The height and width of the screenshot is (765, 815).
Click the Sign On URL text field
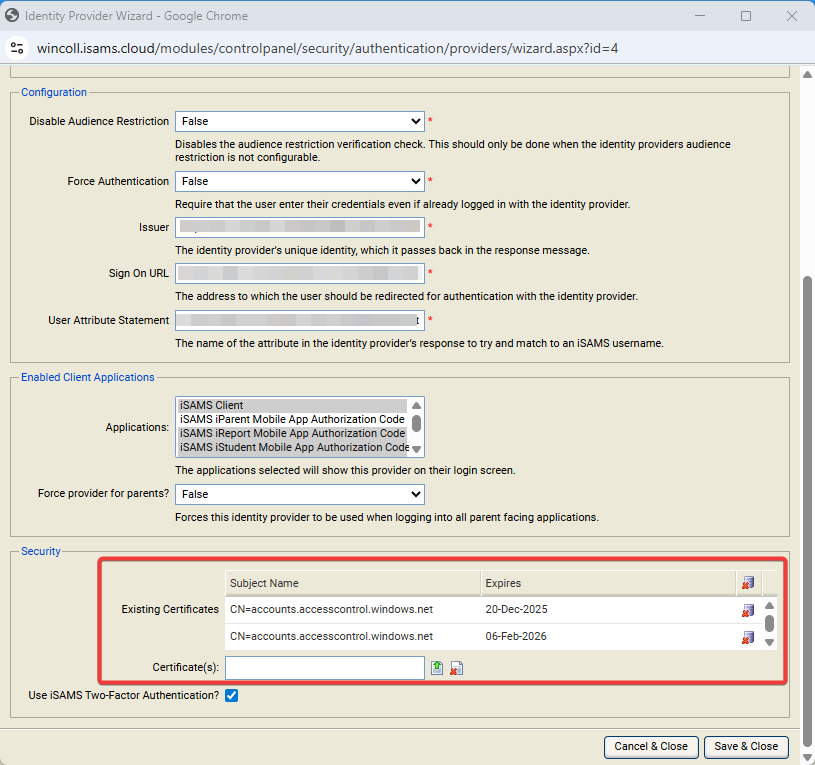(300, 273)
